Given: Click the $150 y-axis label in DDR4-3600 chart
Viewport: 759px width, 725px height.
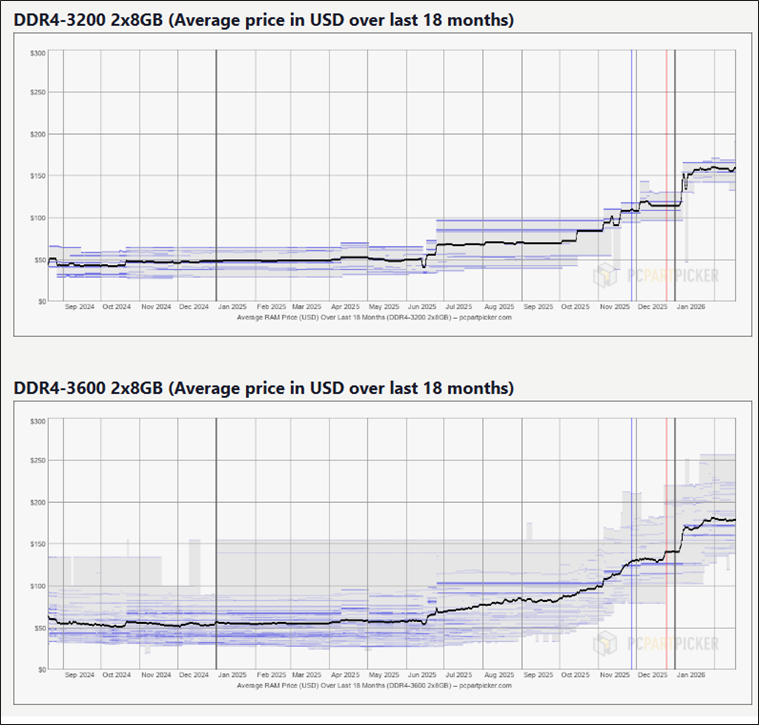Looking at the screenshot, I should (x=38, y=544).
